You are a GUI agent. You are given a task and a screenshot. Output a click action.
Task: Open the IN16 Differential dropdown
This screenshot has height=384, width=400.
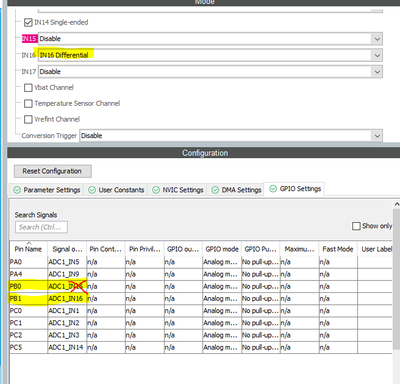(210, 55)
